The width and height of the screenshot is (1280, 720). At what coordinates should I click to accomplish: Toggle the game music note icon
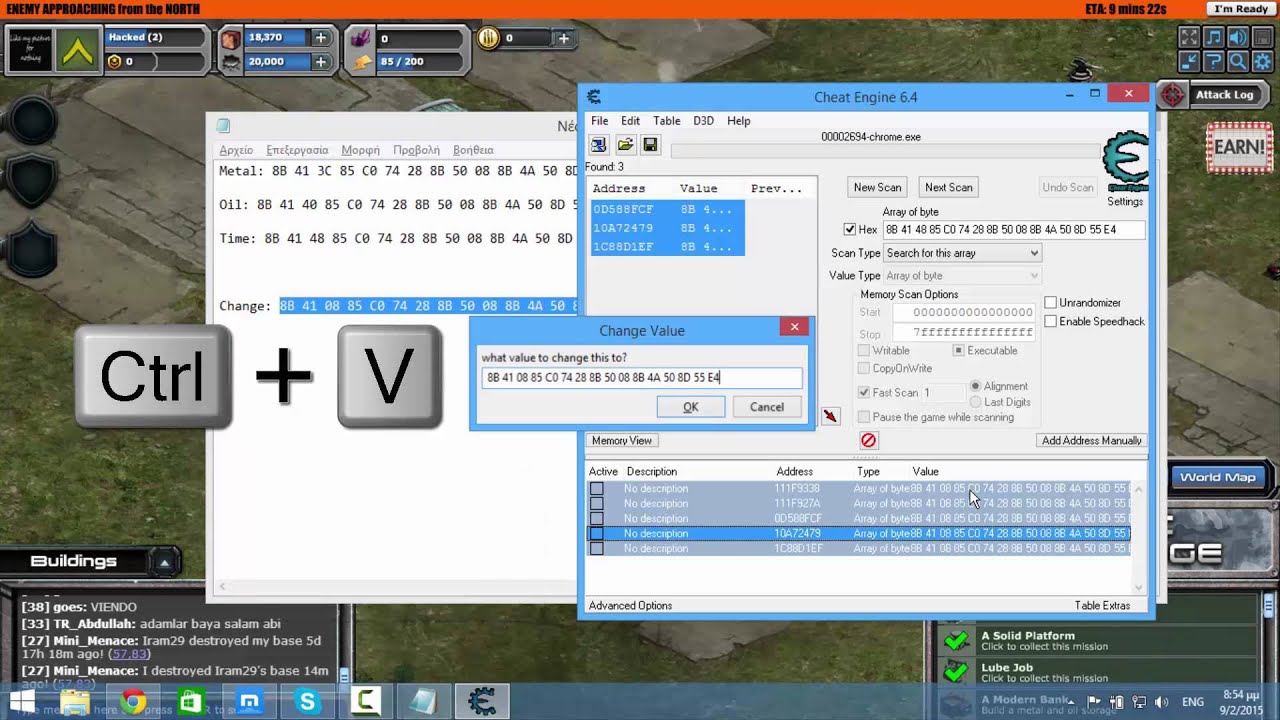coord(1213,38)
